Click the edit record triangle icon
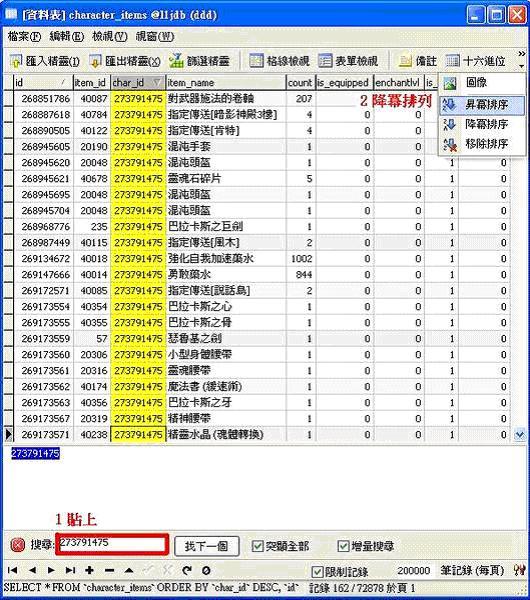The width and height of the screenshot is (530, 600). point(129,571)
